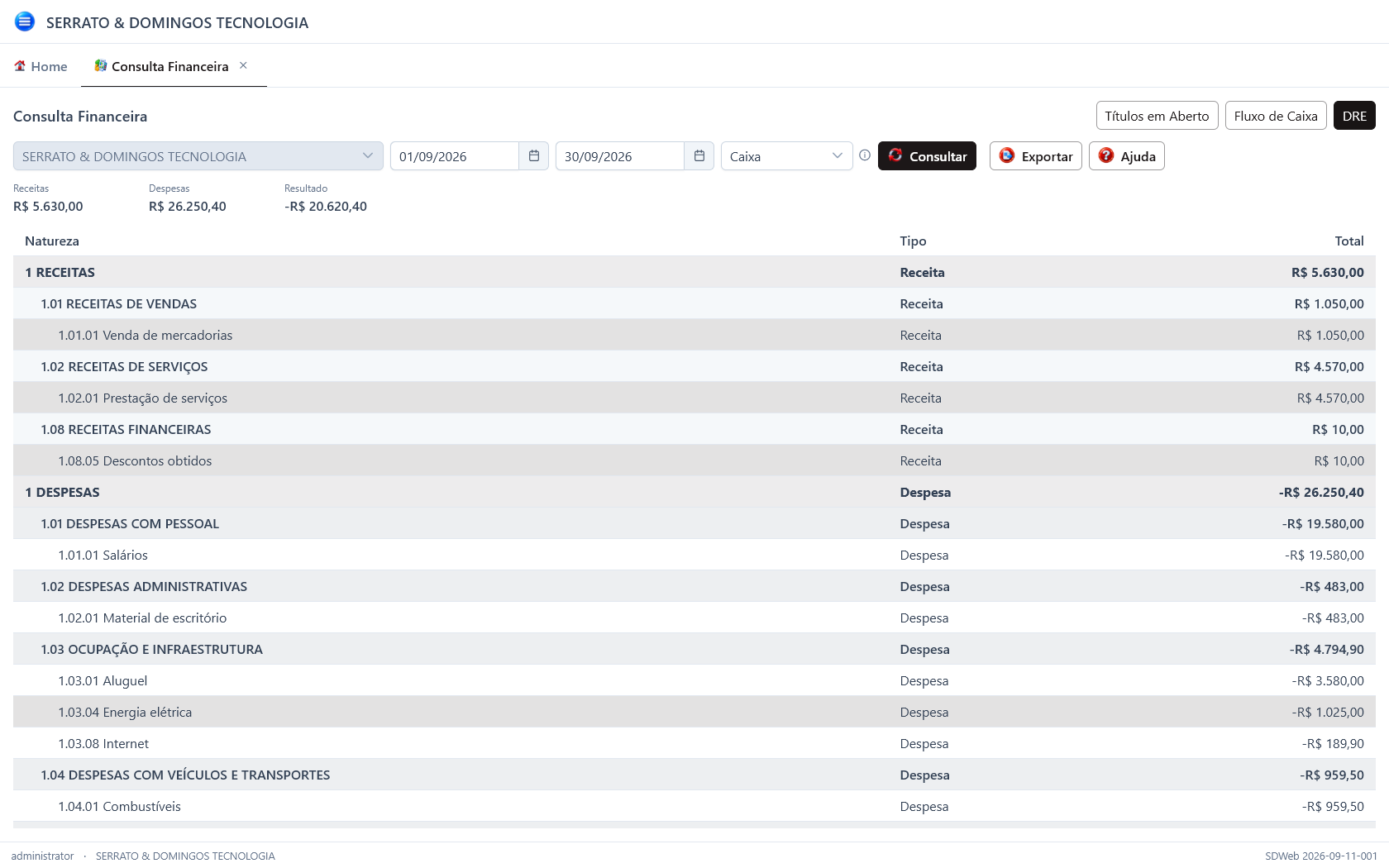The image size is (1389, 868).
Task: Click the Home tab house icon
Action: point(20,66)
